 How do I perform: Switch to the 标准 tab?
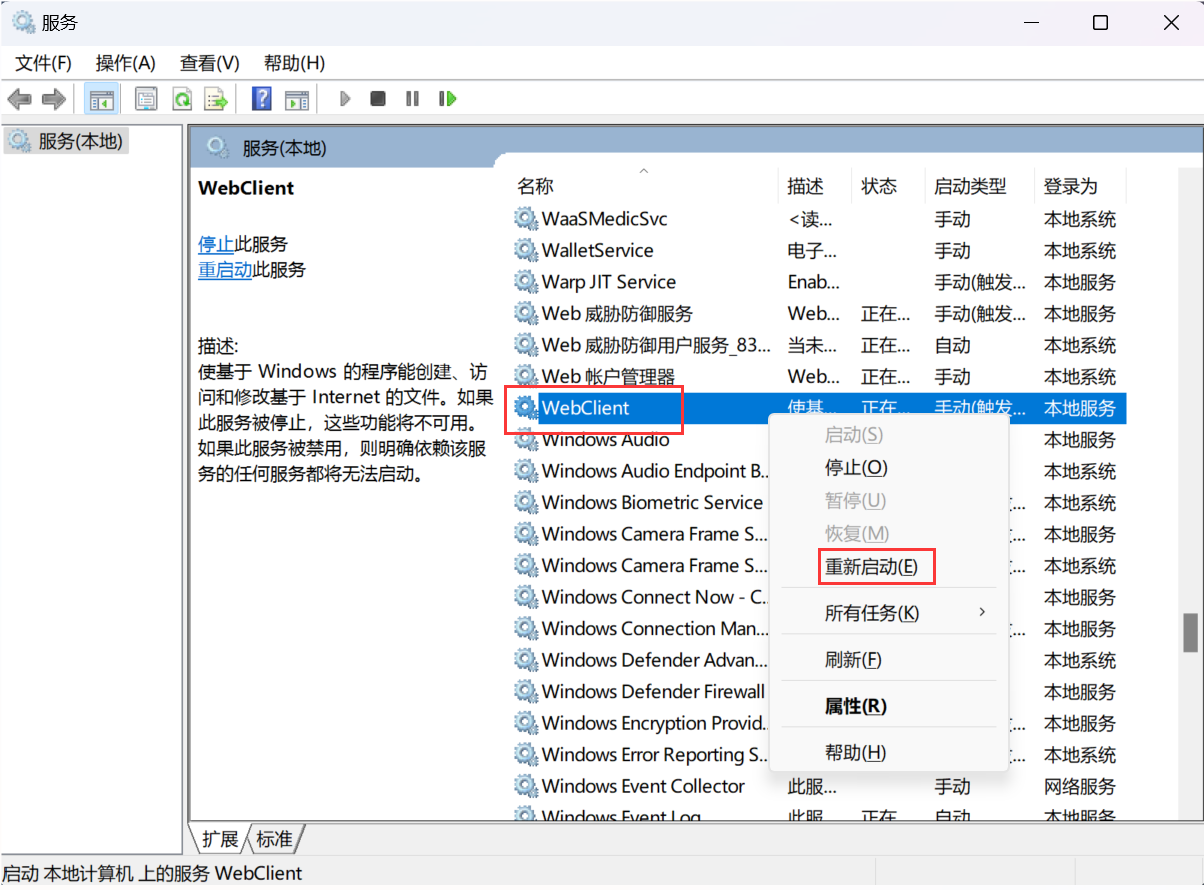(275, 838)
